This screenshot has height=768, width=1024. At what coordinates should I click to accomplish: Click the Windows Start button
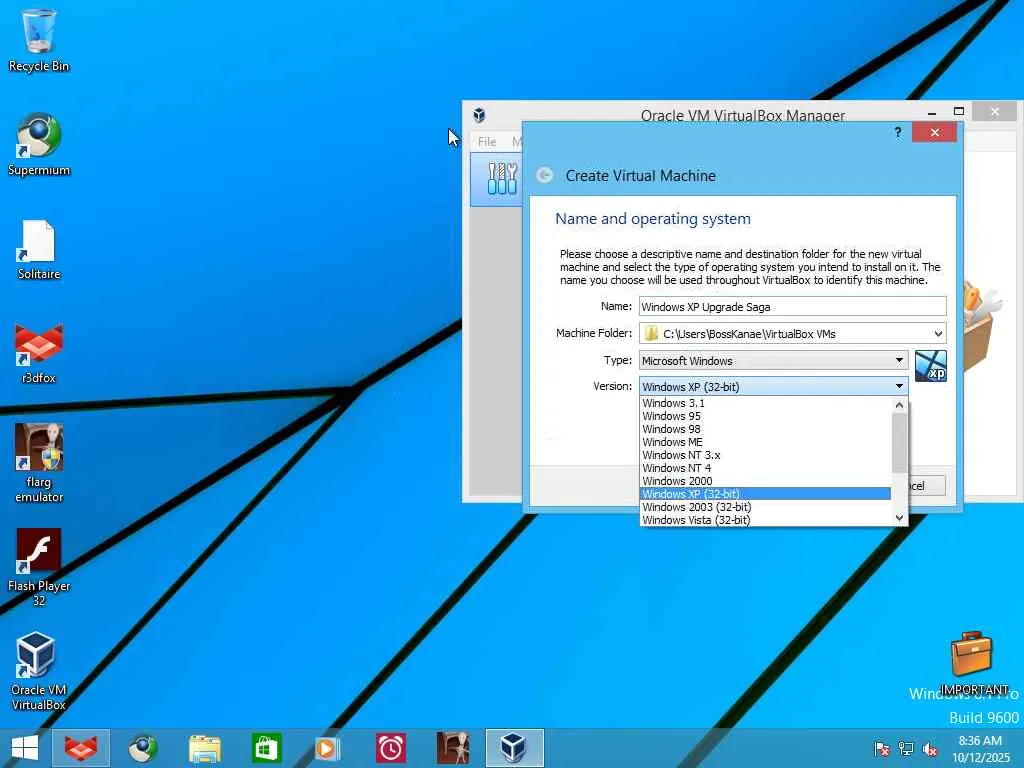(25, 748)
